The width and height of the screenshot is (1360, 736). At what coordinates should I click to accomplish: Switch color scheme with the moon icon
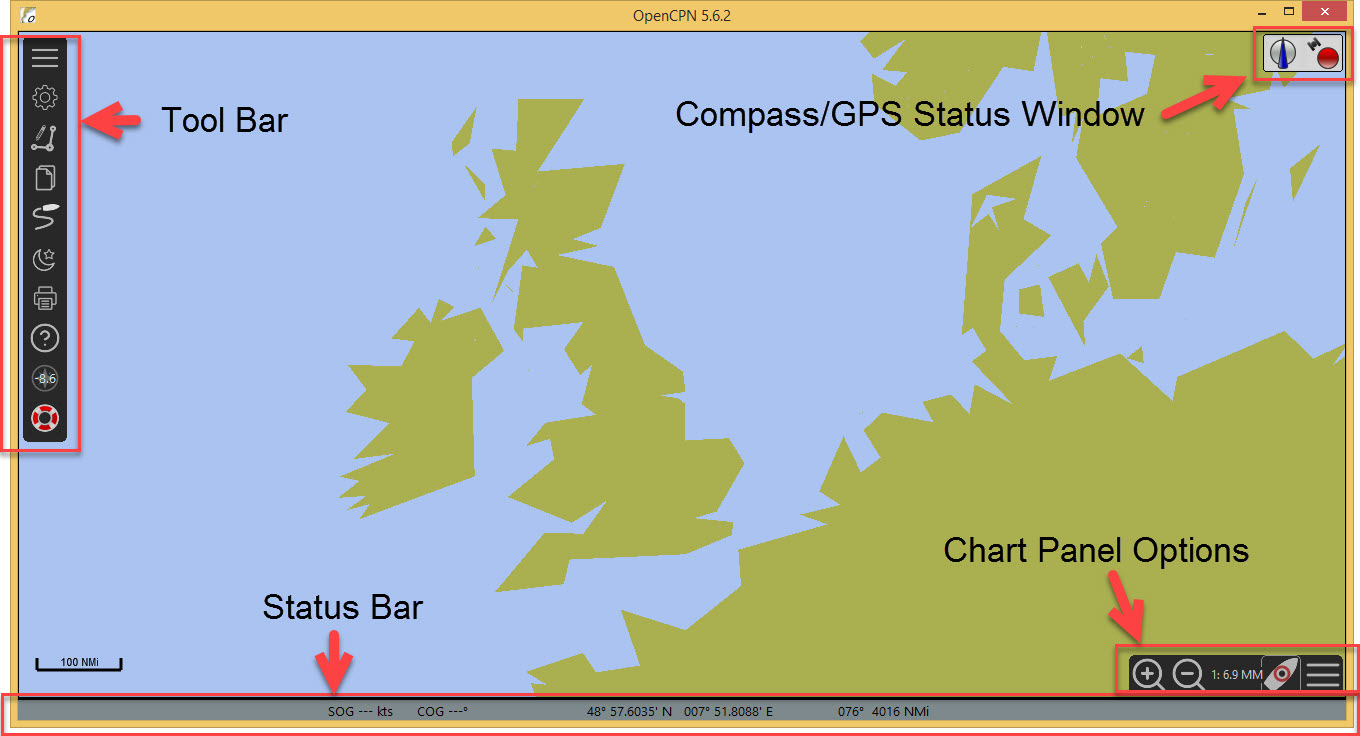(x=45, y=259)
